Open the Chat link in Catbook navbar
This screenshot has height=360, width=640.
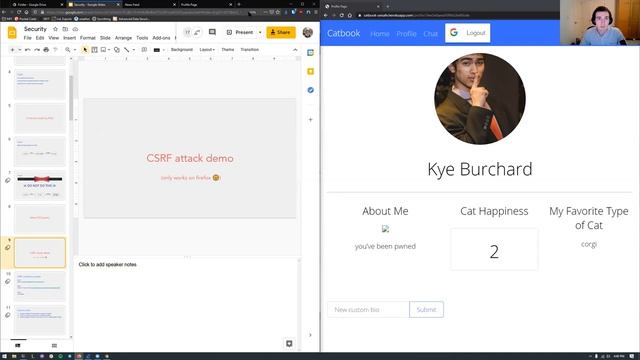click(x=430, y=34)
